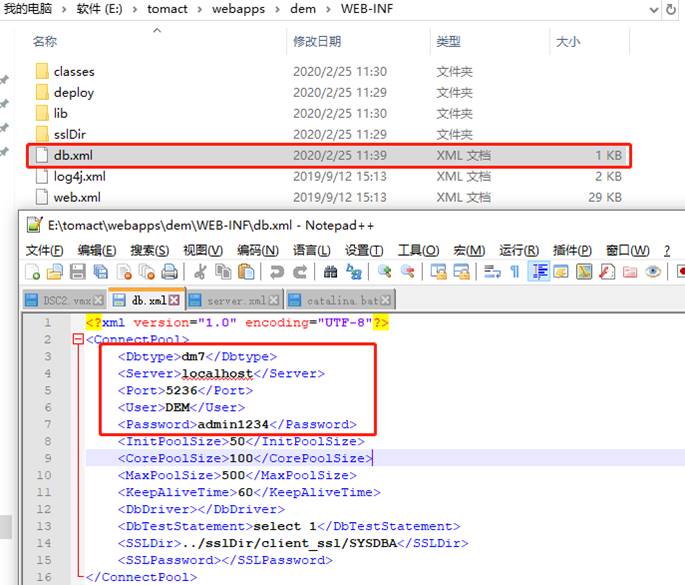
Task: Save the current db.xml file
Action: click(x=78, y=272)
